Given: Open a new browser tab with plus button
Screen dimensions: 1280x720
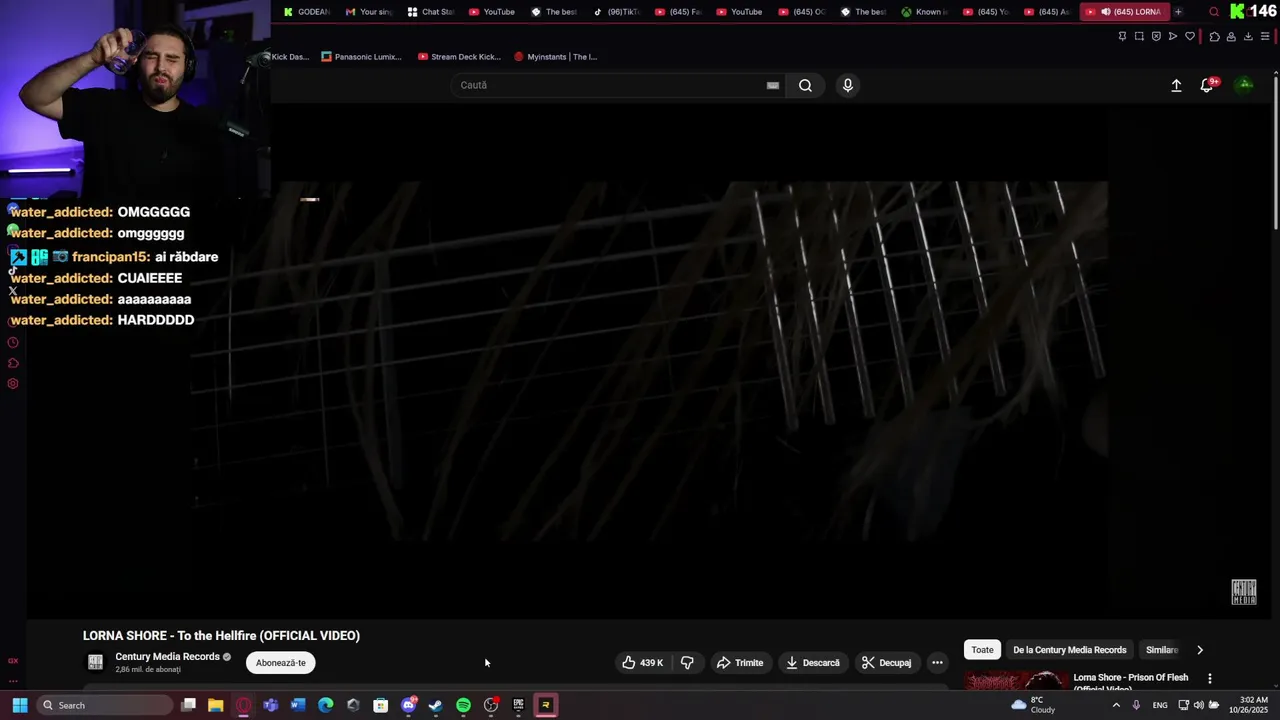Looking at the screenshot, I should (x=1178, y=12).
